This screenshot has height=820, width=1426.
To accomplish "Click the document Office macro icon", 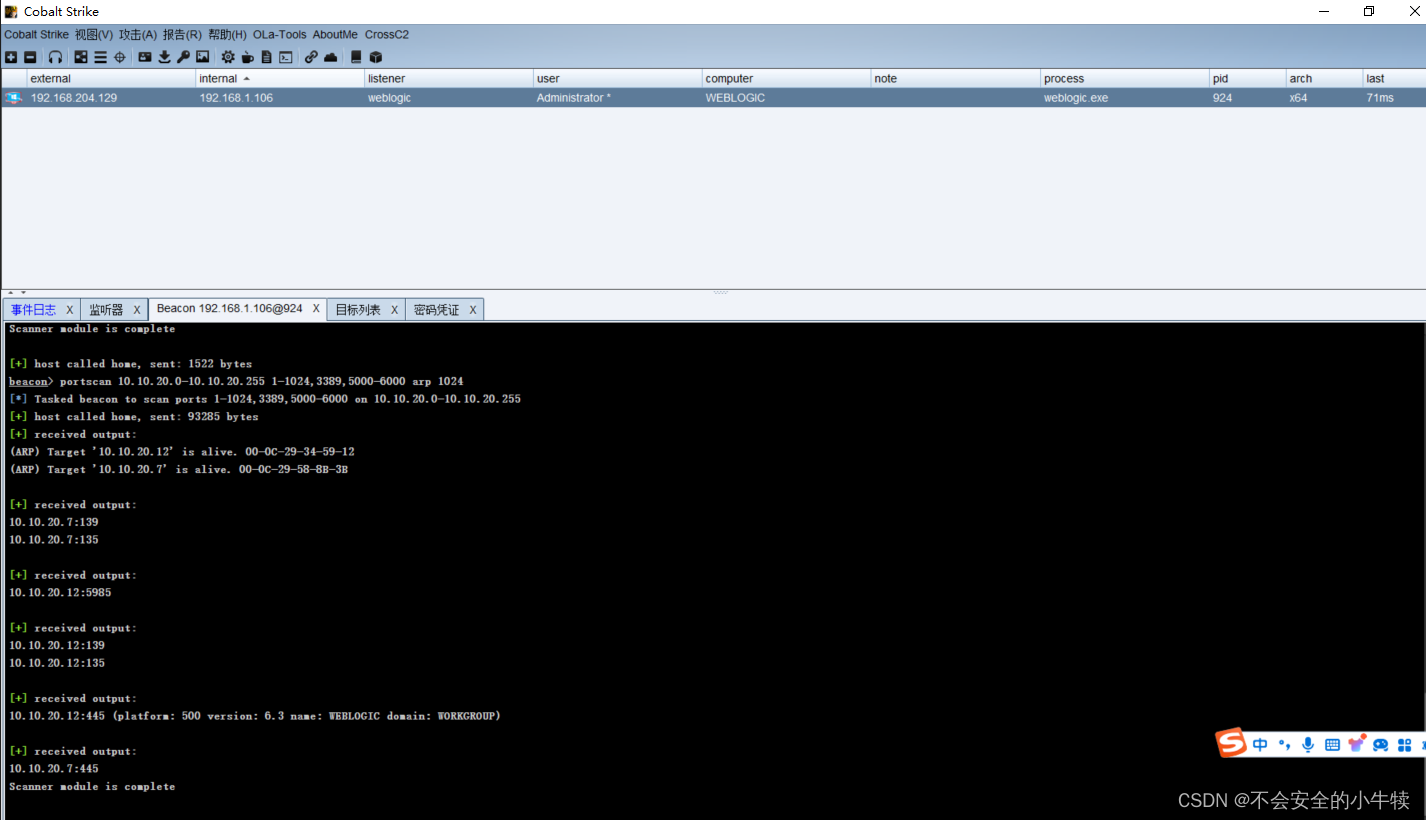I will coord(266,57).
